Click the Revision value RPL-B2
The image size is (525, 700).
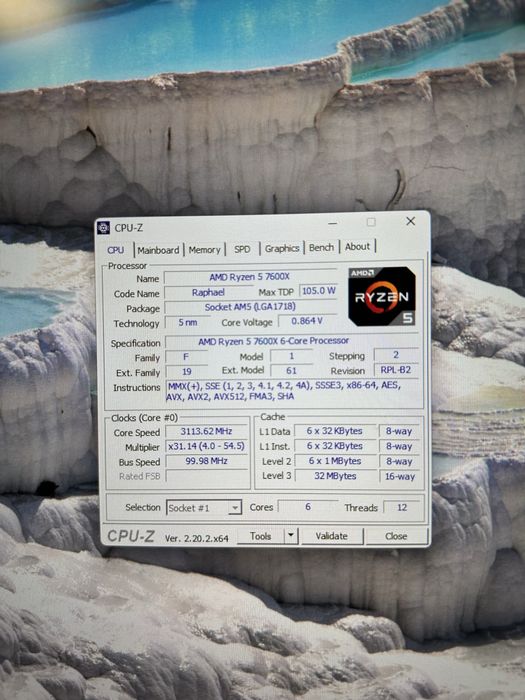coord(396,370)
